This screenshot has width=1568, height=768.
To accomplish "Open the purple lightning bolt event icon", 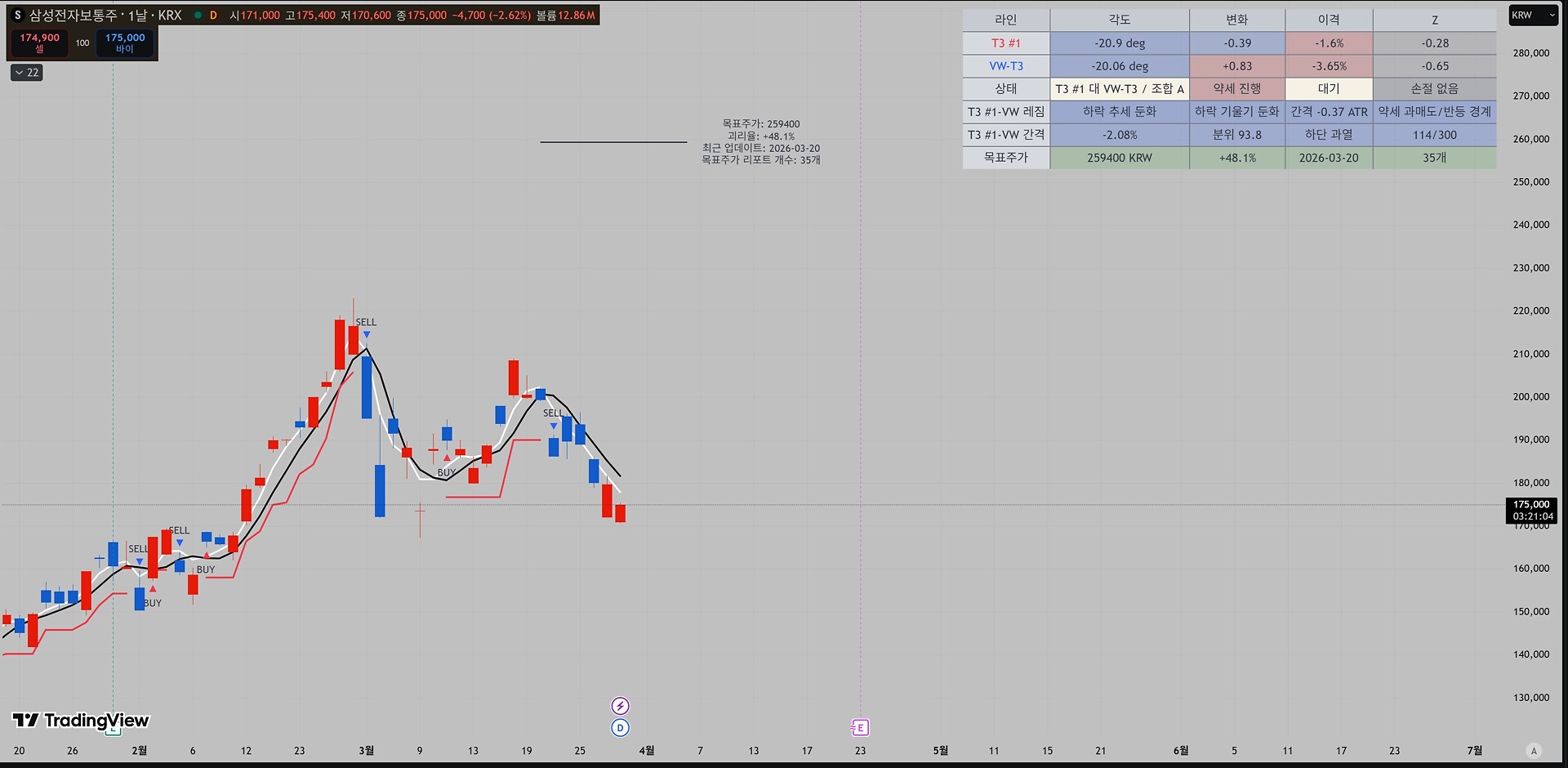I will coord(620,706).
